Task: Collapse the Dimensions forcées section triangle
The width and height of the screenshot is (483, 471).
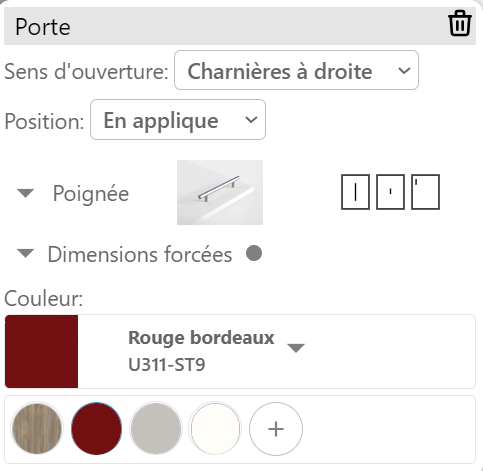Action: point(26,253)
